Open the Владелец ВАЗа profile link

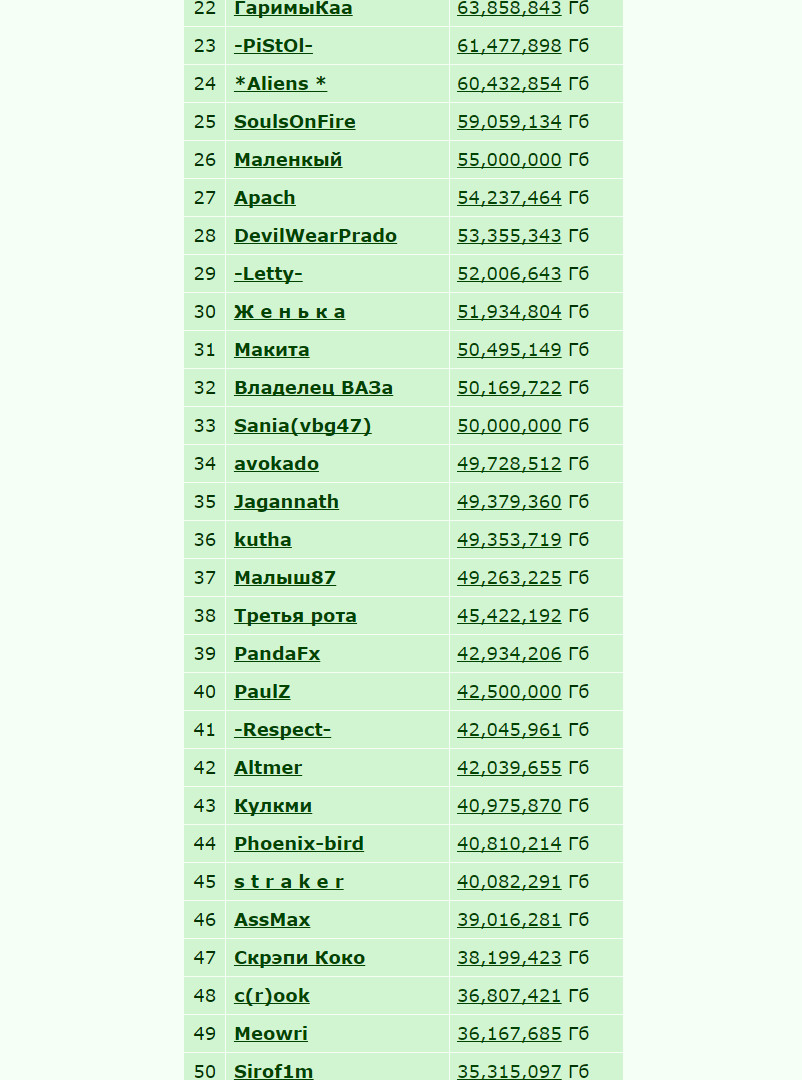pyautogui.click(x=313, y=388)
